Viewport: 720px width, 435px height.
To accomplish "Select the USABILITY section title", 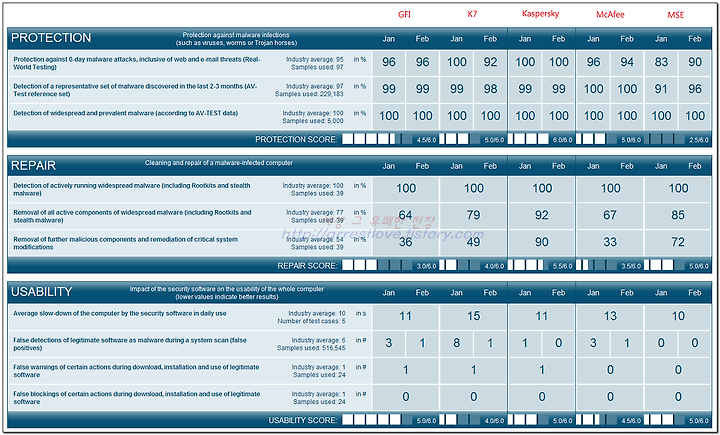I will pyautogui.click(x=42, y=292).
